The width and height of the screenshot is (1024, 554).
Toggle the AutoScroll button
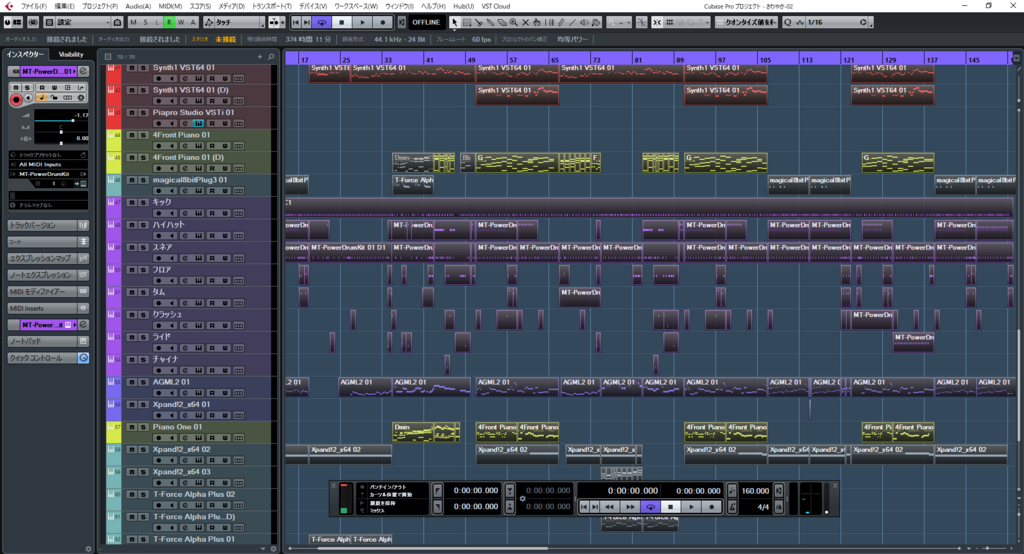tap(272, 22)
